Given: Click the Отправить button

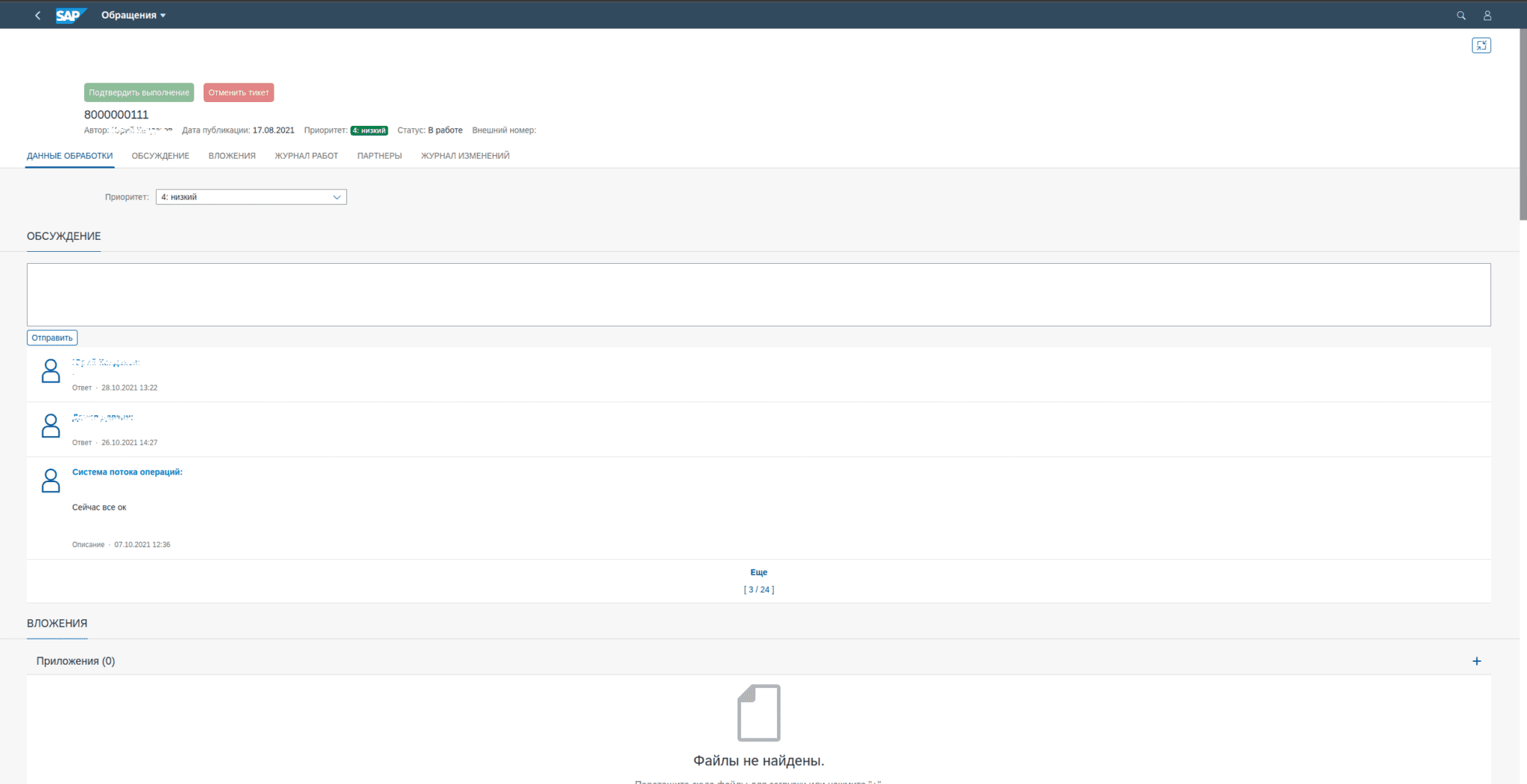Looking at the screenshot, I should pos(52,338).
